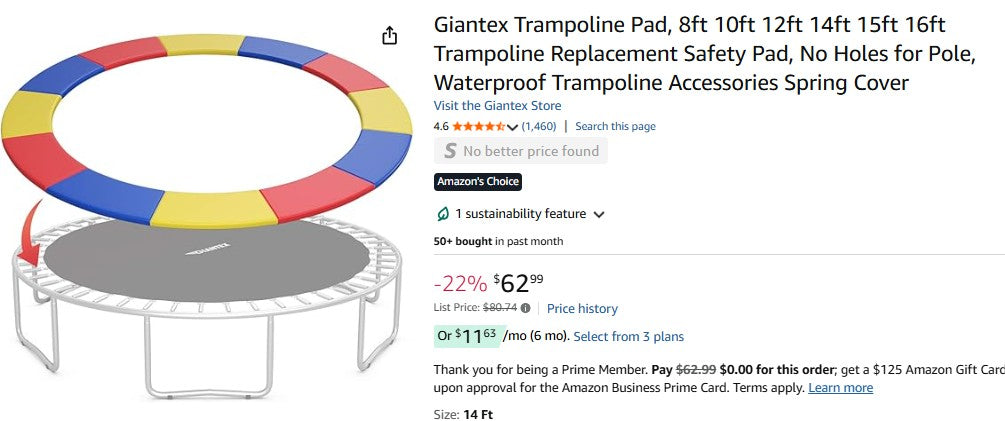
Task: Click the share icon above product image
Action: 390,36
